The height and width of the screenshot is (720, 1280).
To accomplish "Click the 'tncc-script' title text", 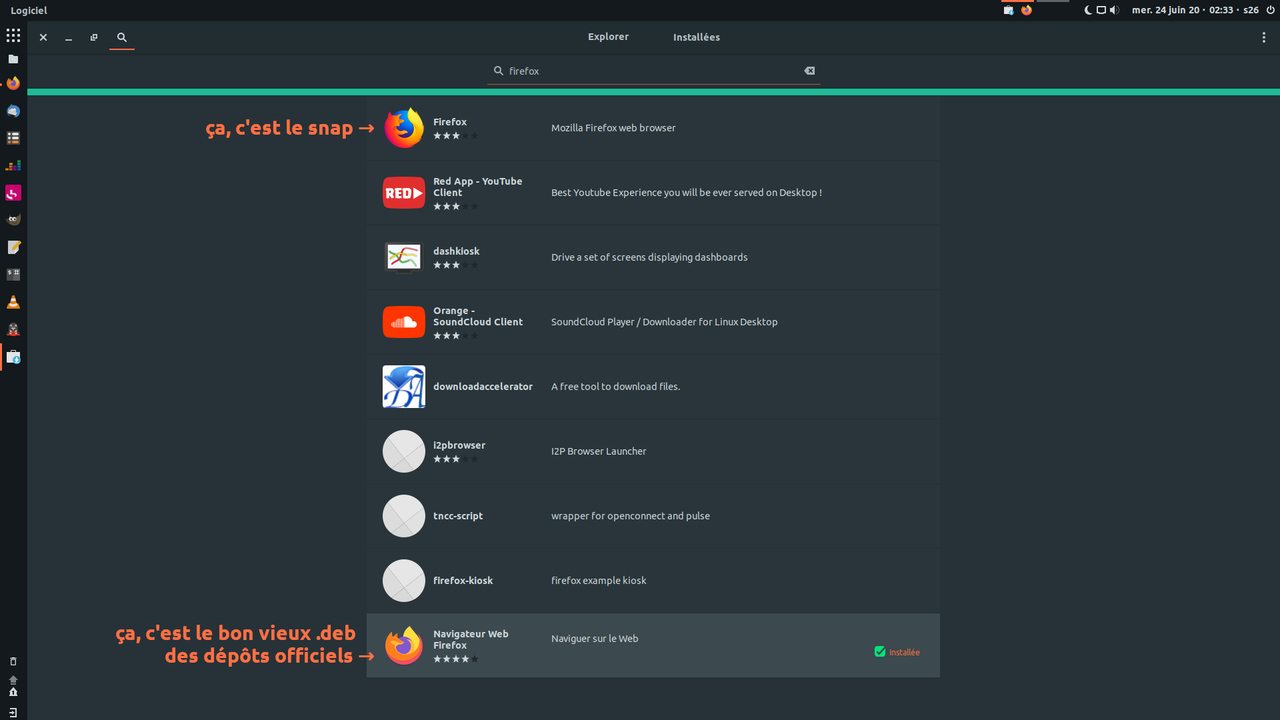I will coord(458,516).
